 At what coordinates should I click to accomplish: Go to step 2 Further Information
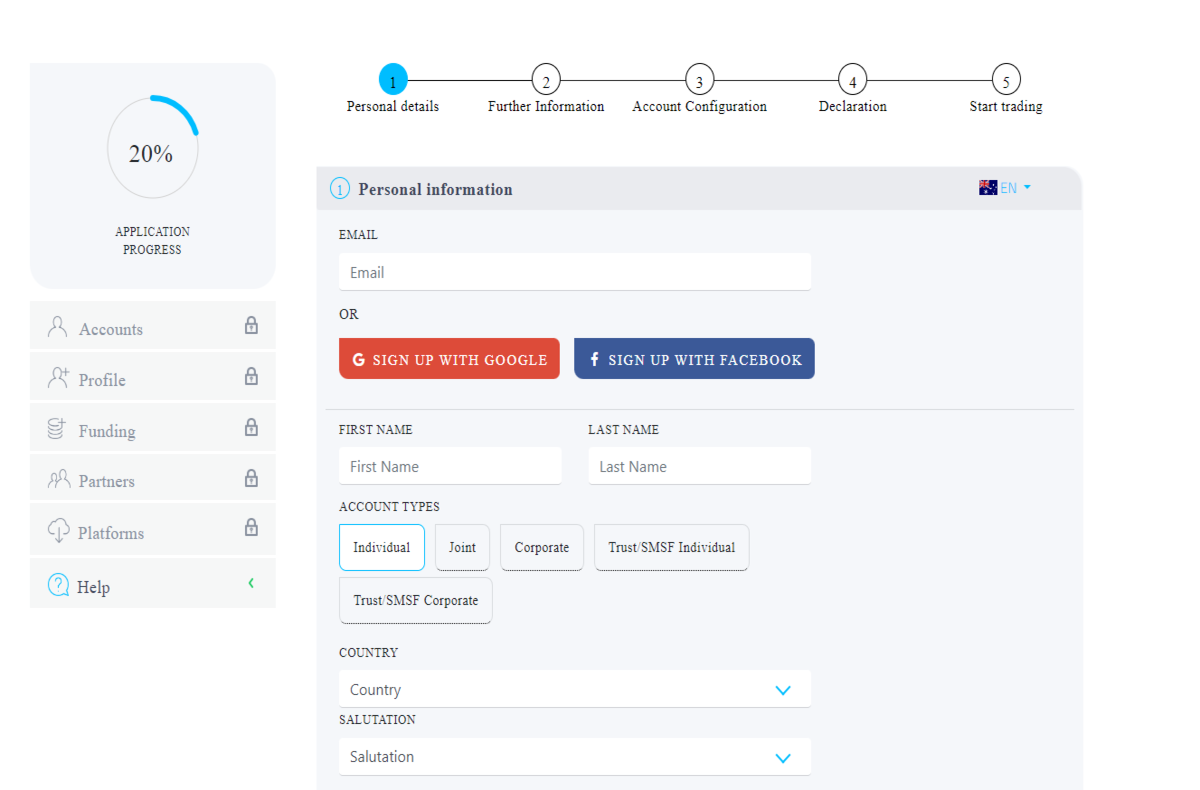pos(546,80)
